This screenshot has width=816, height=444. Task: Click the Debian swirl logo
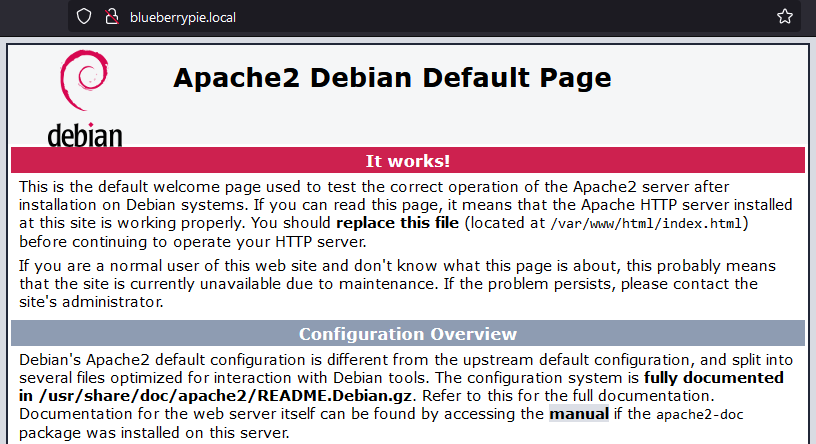[x=84, y=80]
